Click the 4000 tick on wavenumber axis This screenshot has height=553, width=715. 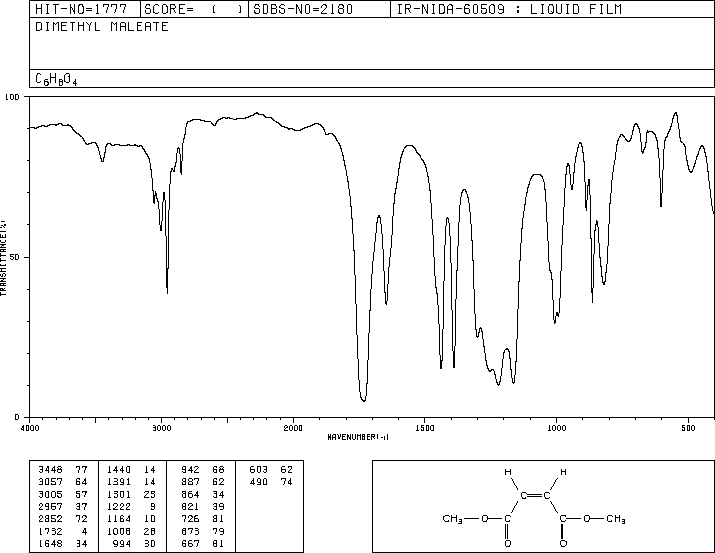point(30,428)
